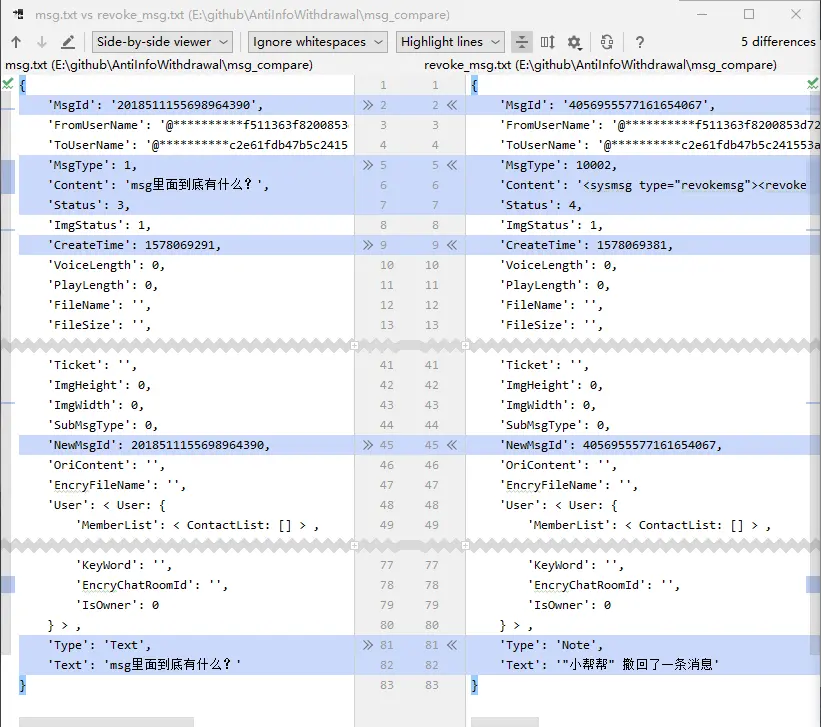Image resolution: width=821 pixels, height=727 pixels.
Task: Click right Content sysmsg revokemsg line
Action: 643,185
